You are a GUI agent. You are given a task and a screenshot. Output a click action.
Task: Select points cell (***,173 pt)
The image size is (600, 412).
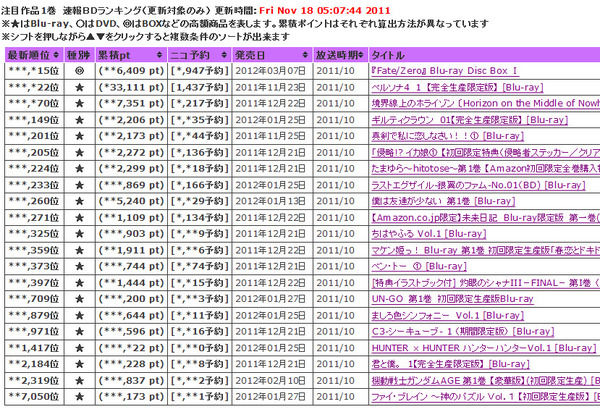pos(131,397)
